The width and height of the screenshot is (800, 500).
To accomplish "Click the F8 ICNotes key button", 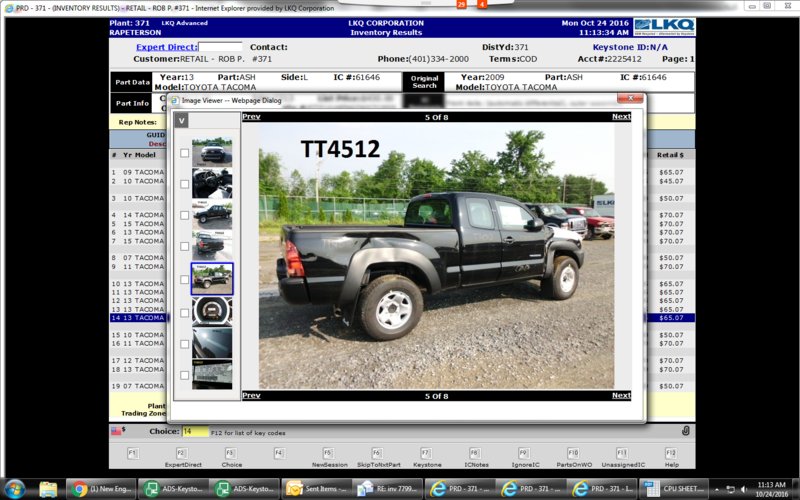I will pos(475,453).
